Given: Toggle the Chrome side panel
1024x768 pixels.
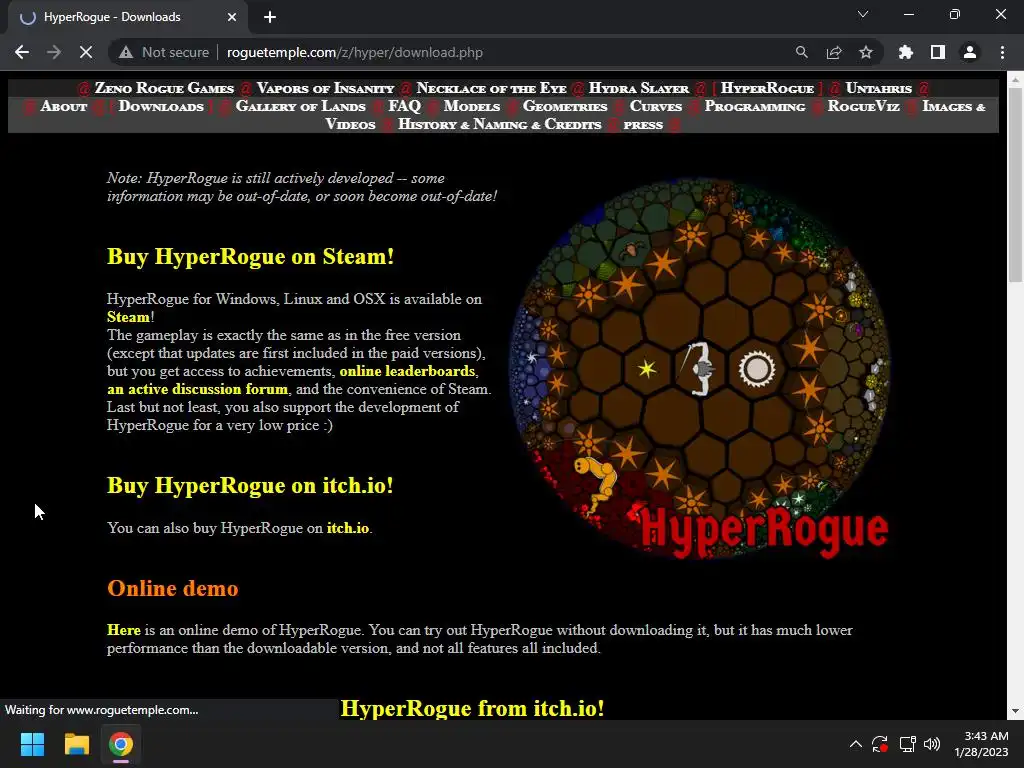Looking at the screenshot, I should click(x=938, y=52).
